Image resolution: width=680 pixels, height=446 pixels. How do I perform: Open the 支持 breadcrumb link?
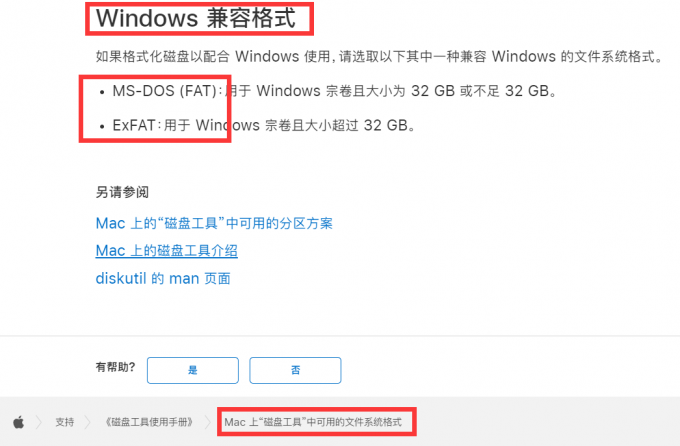(x=65, y=422)
